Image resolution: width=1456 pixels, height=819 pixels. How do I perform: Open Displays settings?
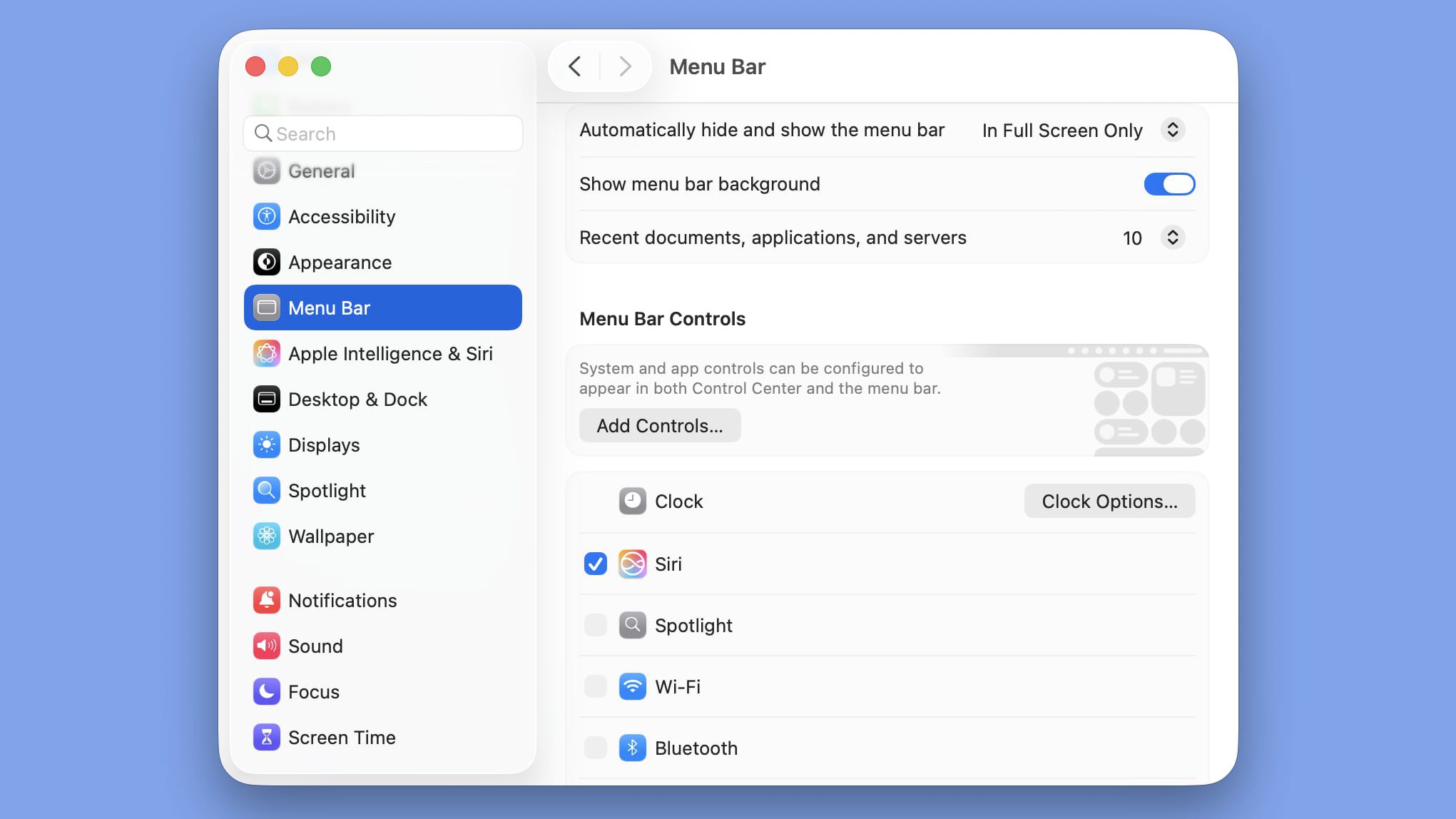coord(323,444)
